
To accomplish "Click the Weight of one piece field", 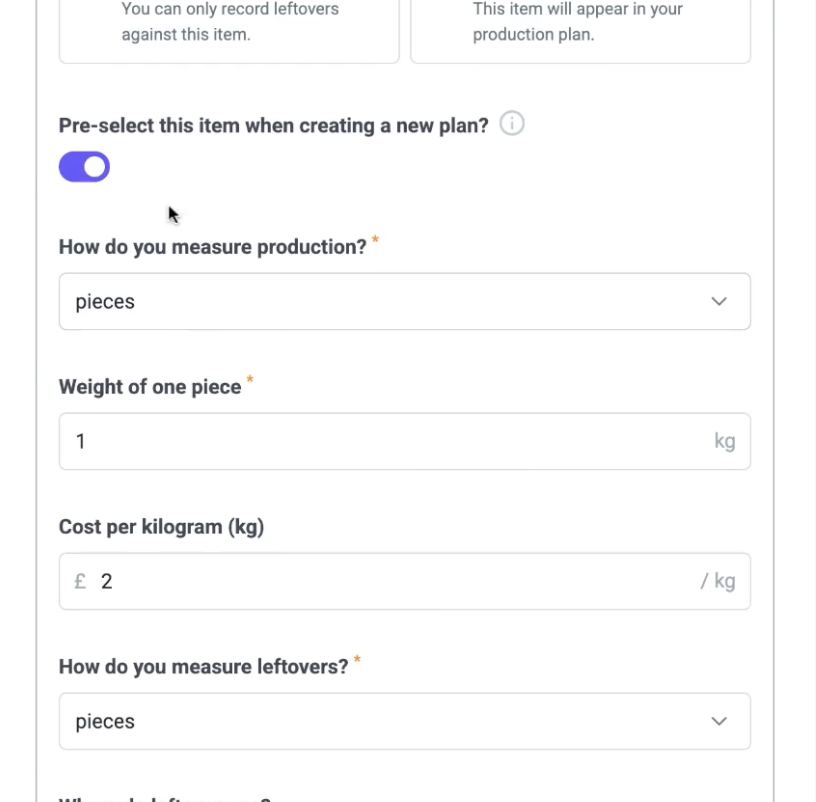I will (404, 441).
